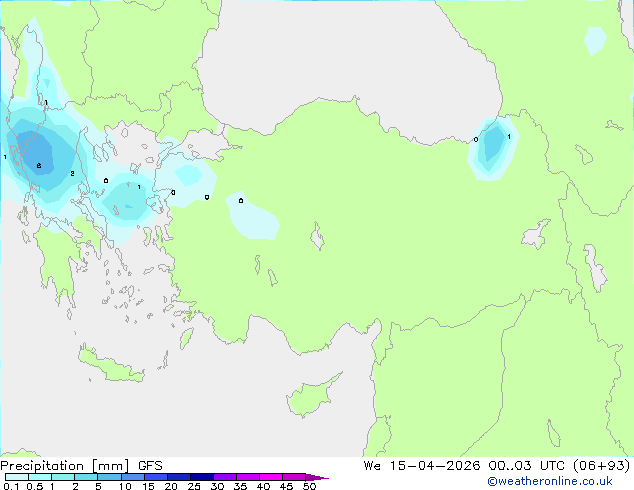The width and height of the screenshot is (634, 490).
Task: Click the 'GFS' model label
Action: 150,466
